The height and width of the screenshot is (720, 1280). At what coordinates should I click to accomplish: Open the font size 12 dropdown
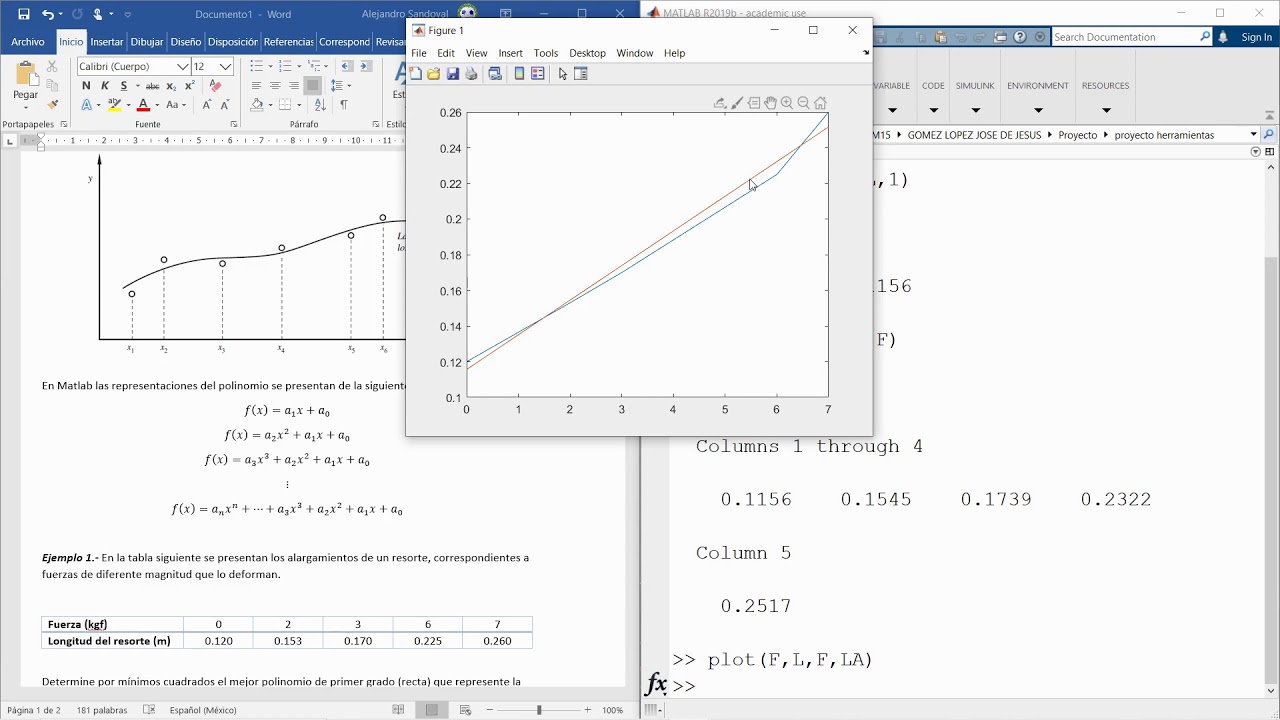[226, 66]
